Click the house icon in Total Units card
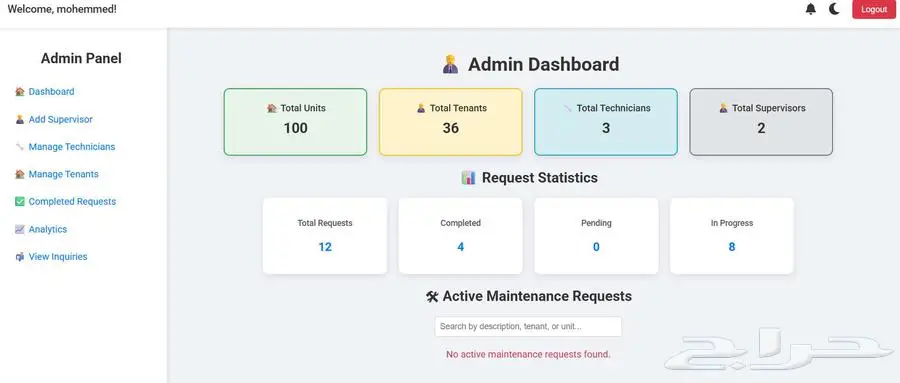900x383 pixels. pos(272,108)
